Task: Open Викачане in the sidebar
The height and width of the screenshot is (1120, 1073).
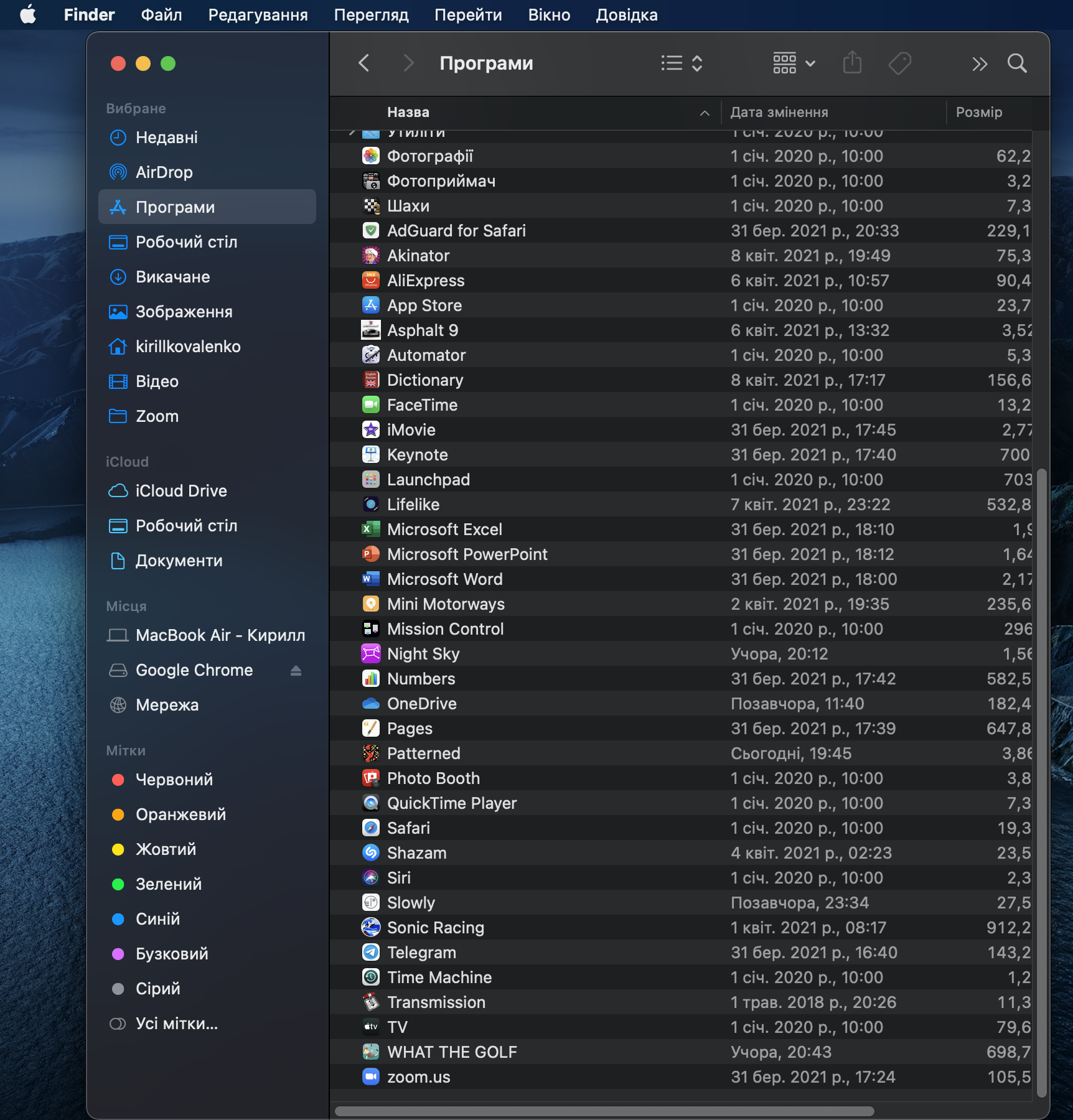Action: click(207, 277)
